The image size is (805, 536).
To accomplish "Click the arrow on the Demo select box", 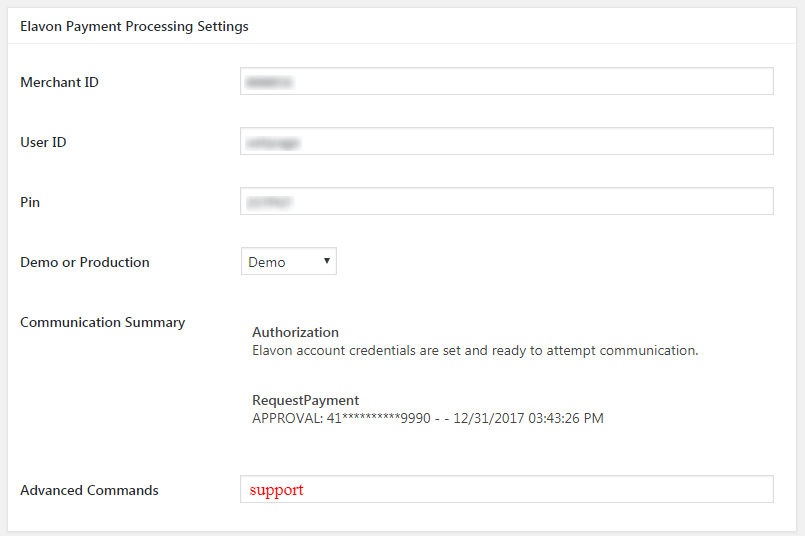I will [x=326, y=262].
